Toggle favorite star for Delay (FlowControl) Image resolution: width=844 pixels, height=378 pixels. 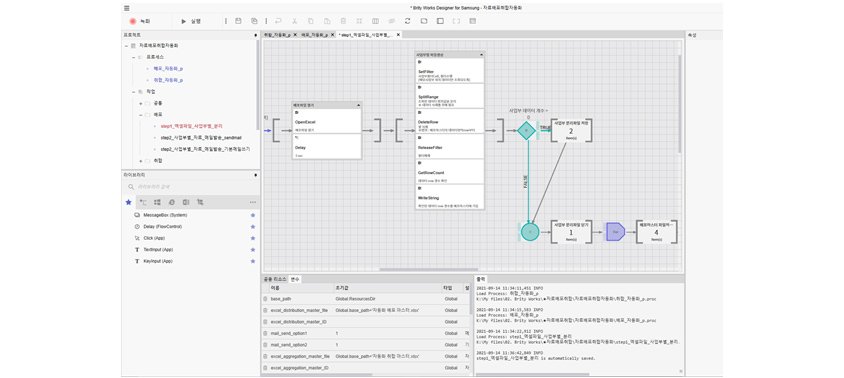pos(253,227)
